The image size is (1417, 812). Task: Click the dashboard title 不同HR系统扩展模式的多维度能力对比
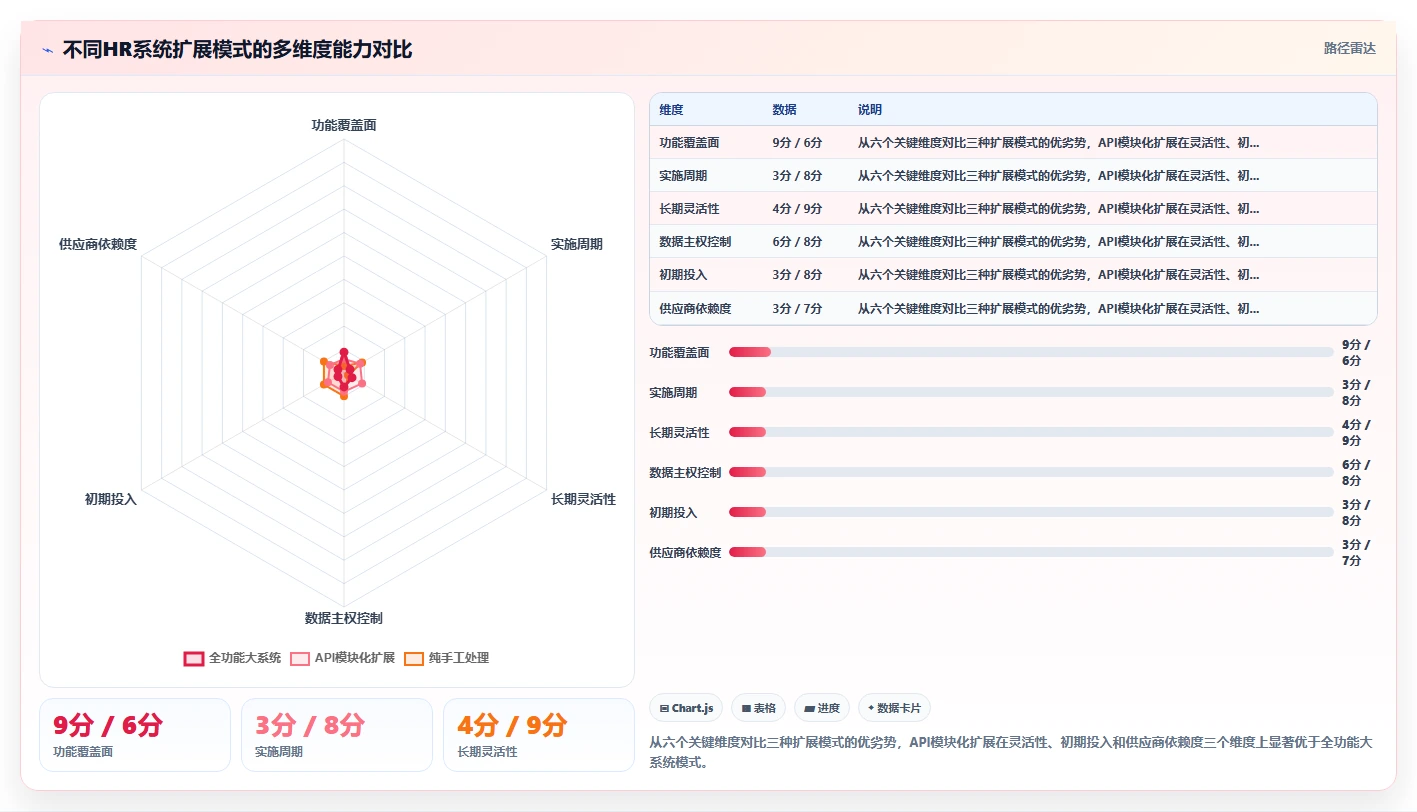point(237,50)
